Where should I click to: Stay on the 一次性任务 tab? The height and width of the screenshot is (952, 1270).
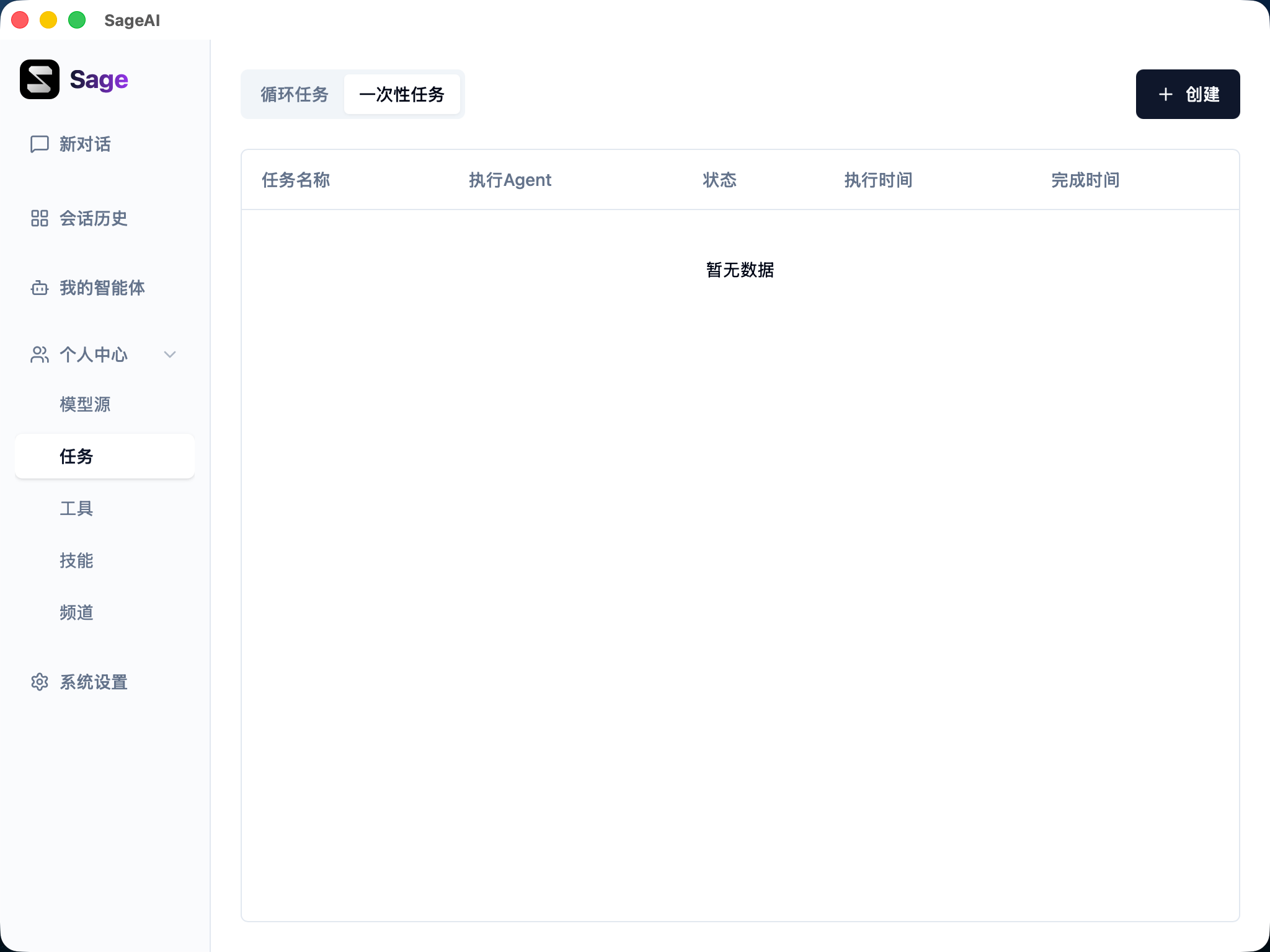tap(402, 94)
